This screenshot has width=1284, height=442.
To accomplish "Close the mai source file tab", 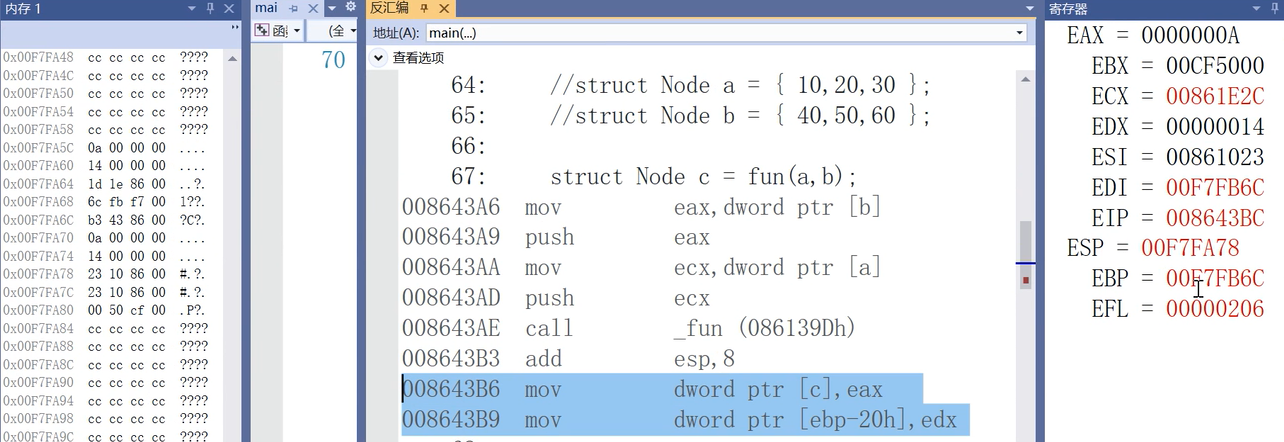I will click(312, 8).
